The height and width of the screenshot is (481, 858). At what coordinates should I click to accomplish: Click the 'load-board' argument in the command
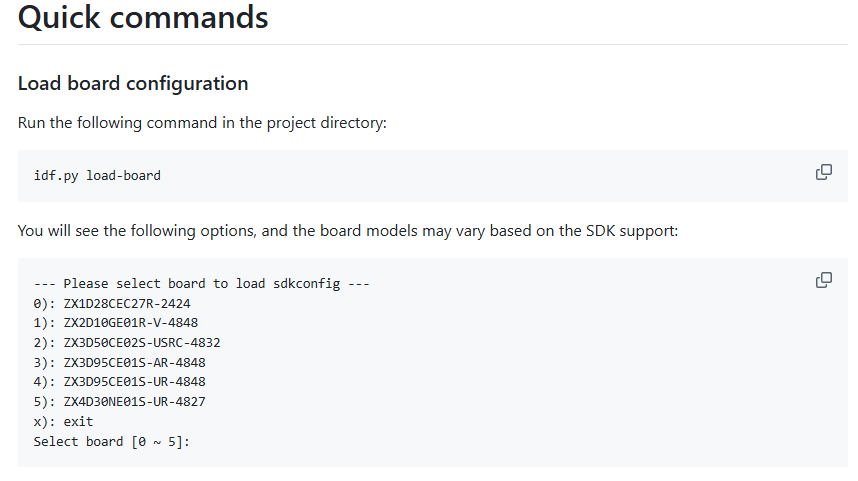point(123,176)
